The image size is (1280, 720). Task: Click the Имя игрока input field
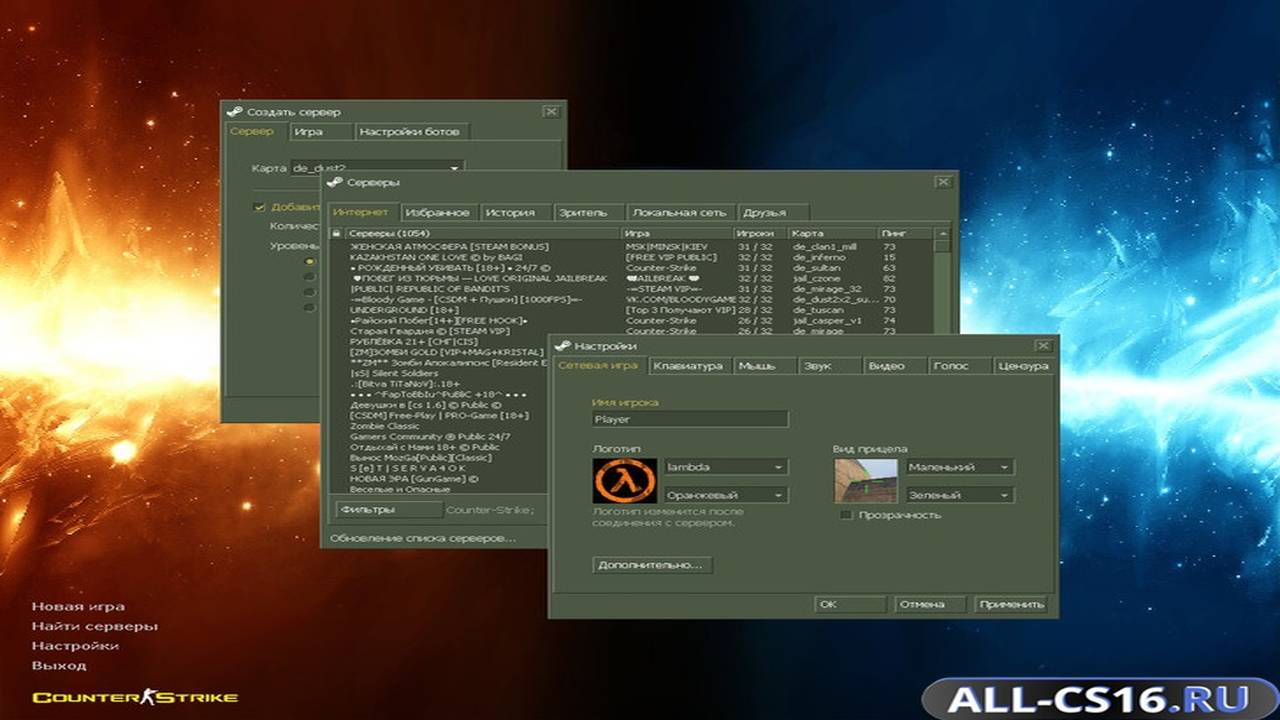coord(690,420)
